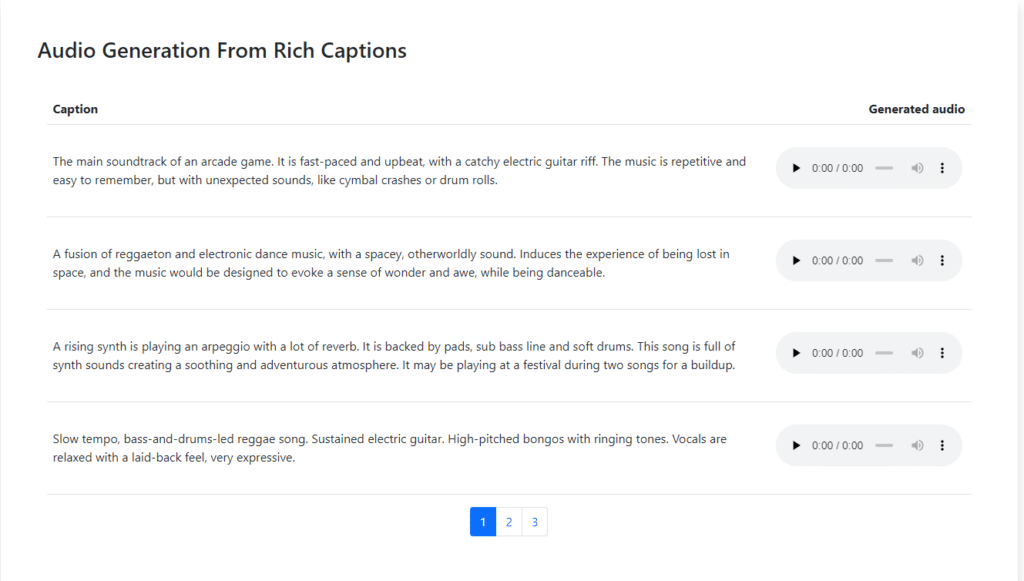Play the slow tempo reggae song audio
This screenshot has width=1024, height=581.
coord(796,446)
